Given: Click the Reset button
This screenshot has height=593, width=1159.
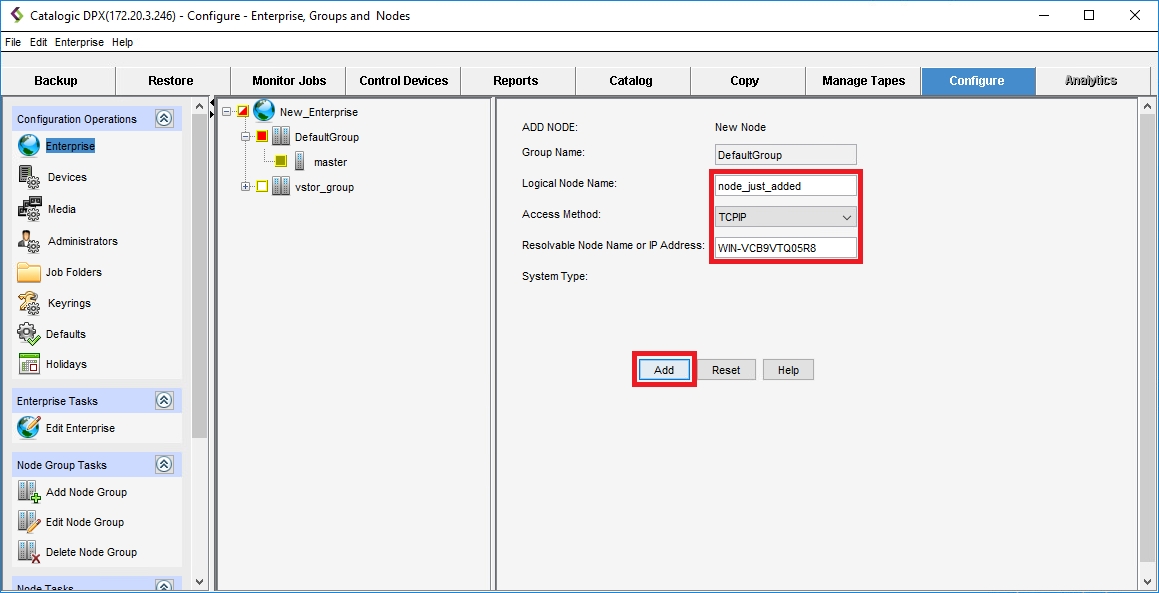Looking at the screenshot, I should coord(726,370).
